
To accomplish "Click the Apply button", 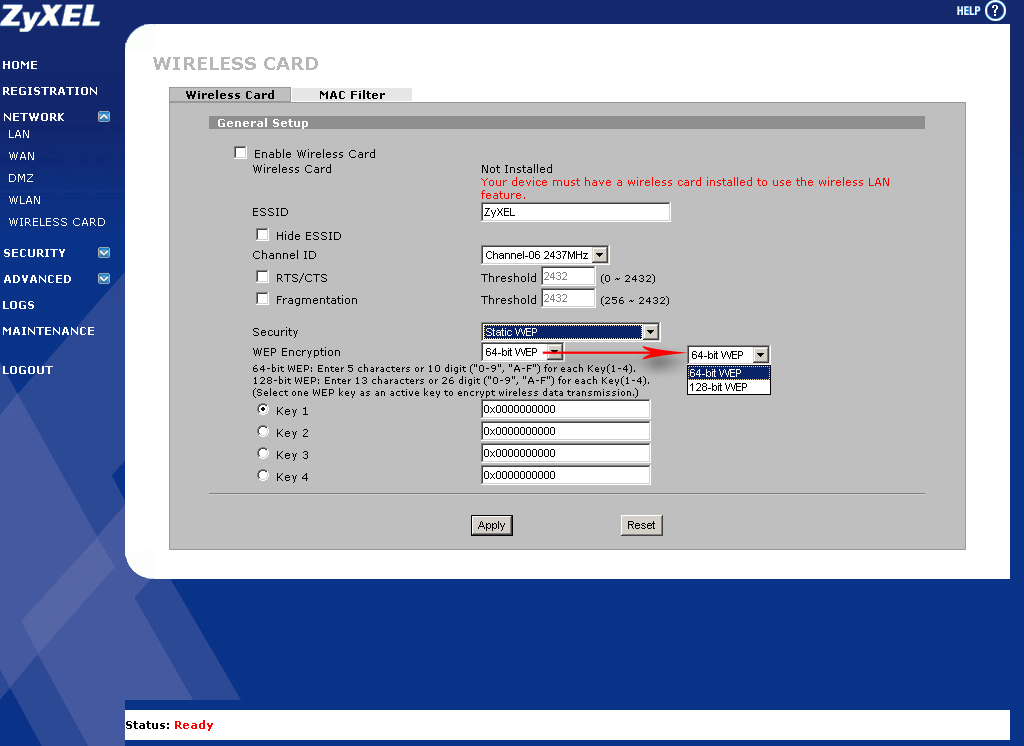I will pyautogui.click(x=492, y=525).
